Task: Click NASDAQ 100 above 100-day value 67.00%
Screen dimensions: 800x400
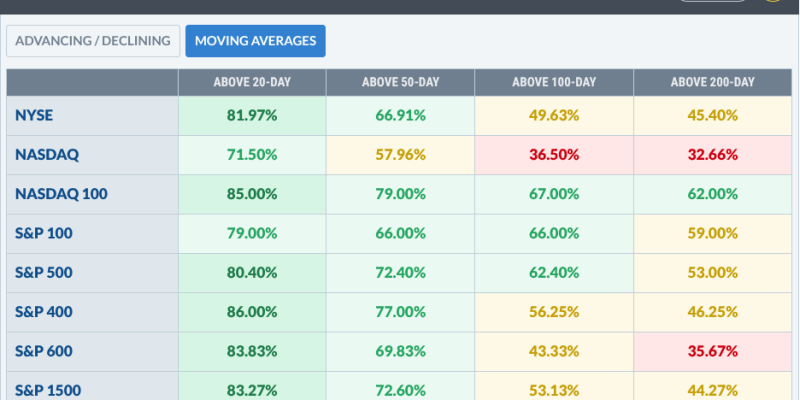Action: click(554, 194)
